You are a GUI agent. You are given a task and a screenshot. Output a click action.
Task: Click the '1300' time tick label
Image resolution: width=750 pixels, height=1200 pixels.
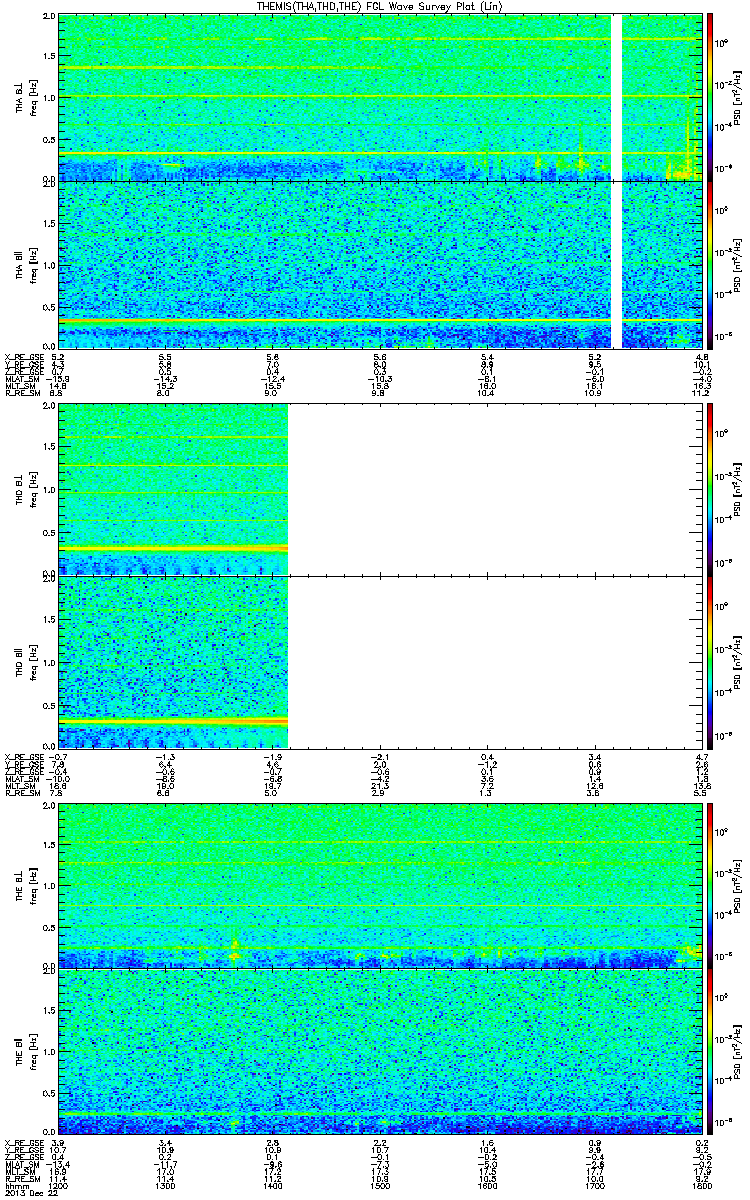[166, 1186]
